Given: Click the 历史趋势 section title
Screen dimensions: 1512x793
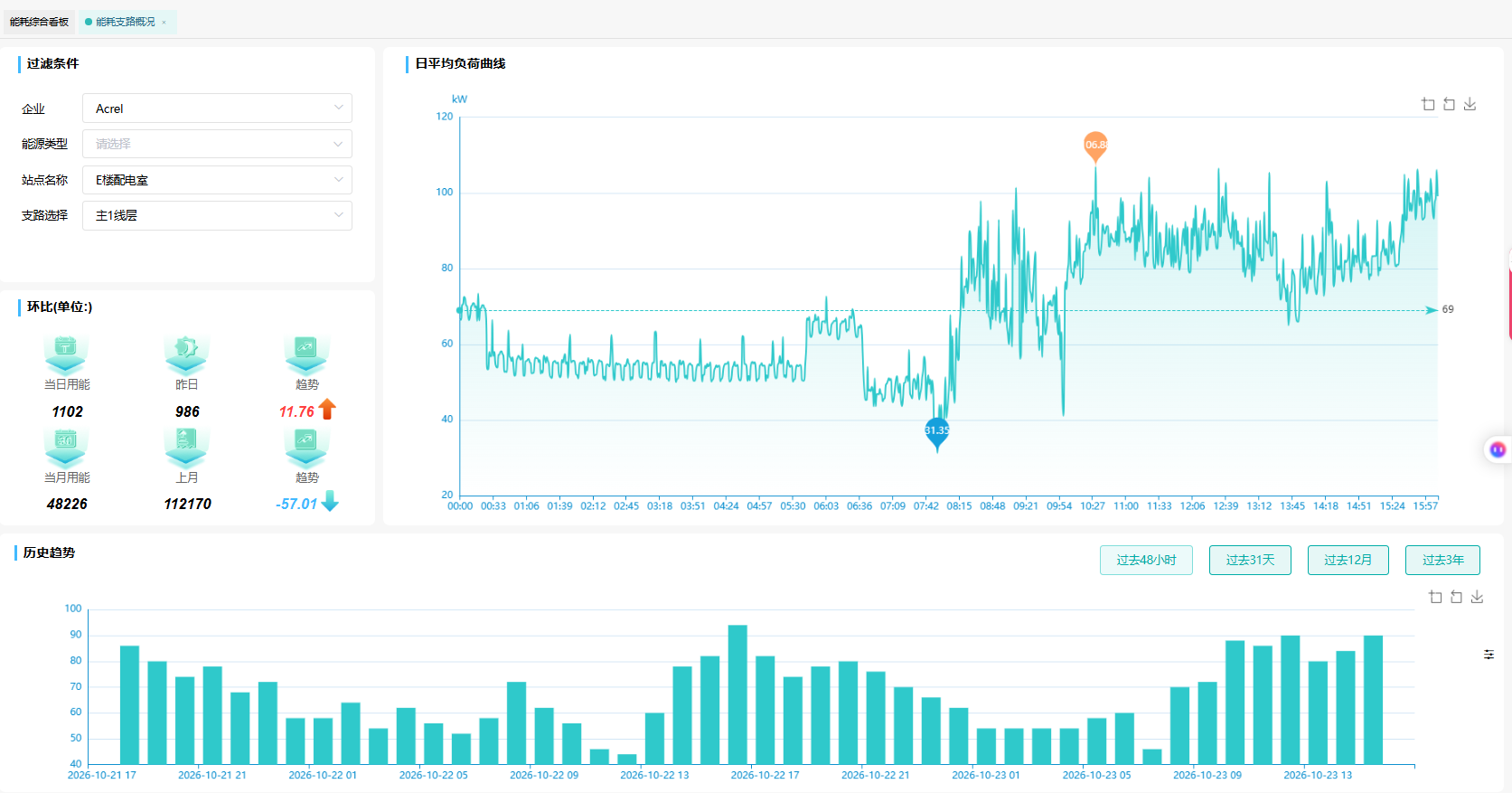Looking at the screenshot, I should coord(49,552).
